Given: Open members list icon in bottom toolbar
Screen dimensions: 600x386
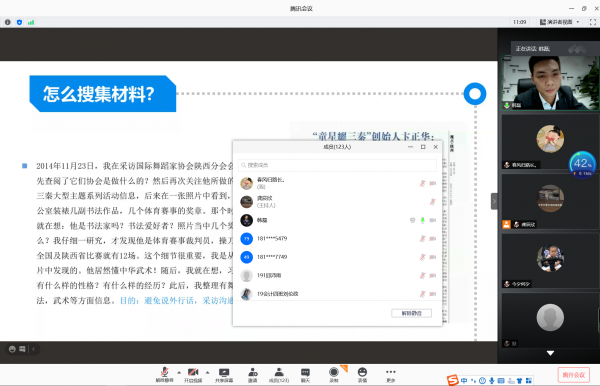Looking at the screenshot, I should [279, 375].
